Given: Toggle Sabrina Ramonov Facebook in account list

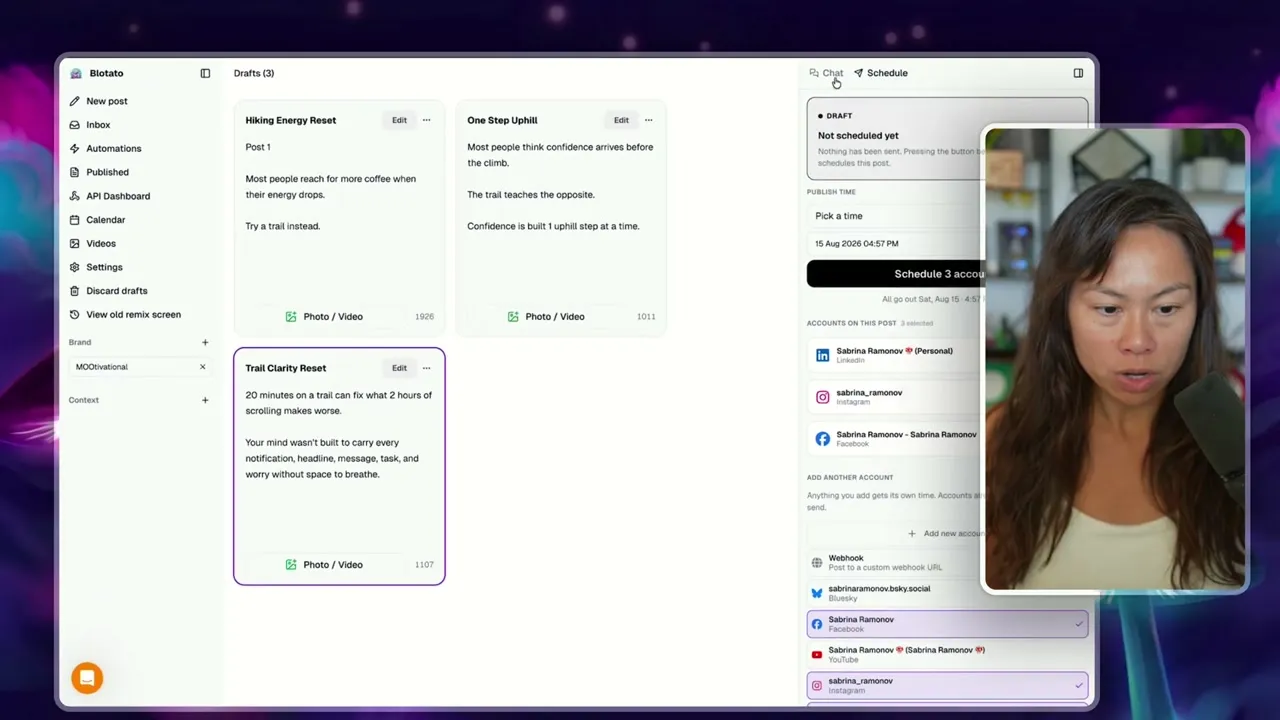Looking at the screenshot, I should pyautogui.click(x=947, y=624).
